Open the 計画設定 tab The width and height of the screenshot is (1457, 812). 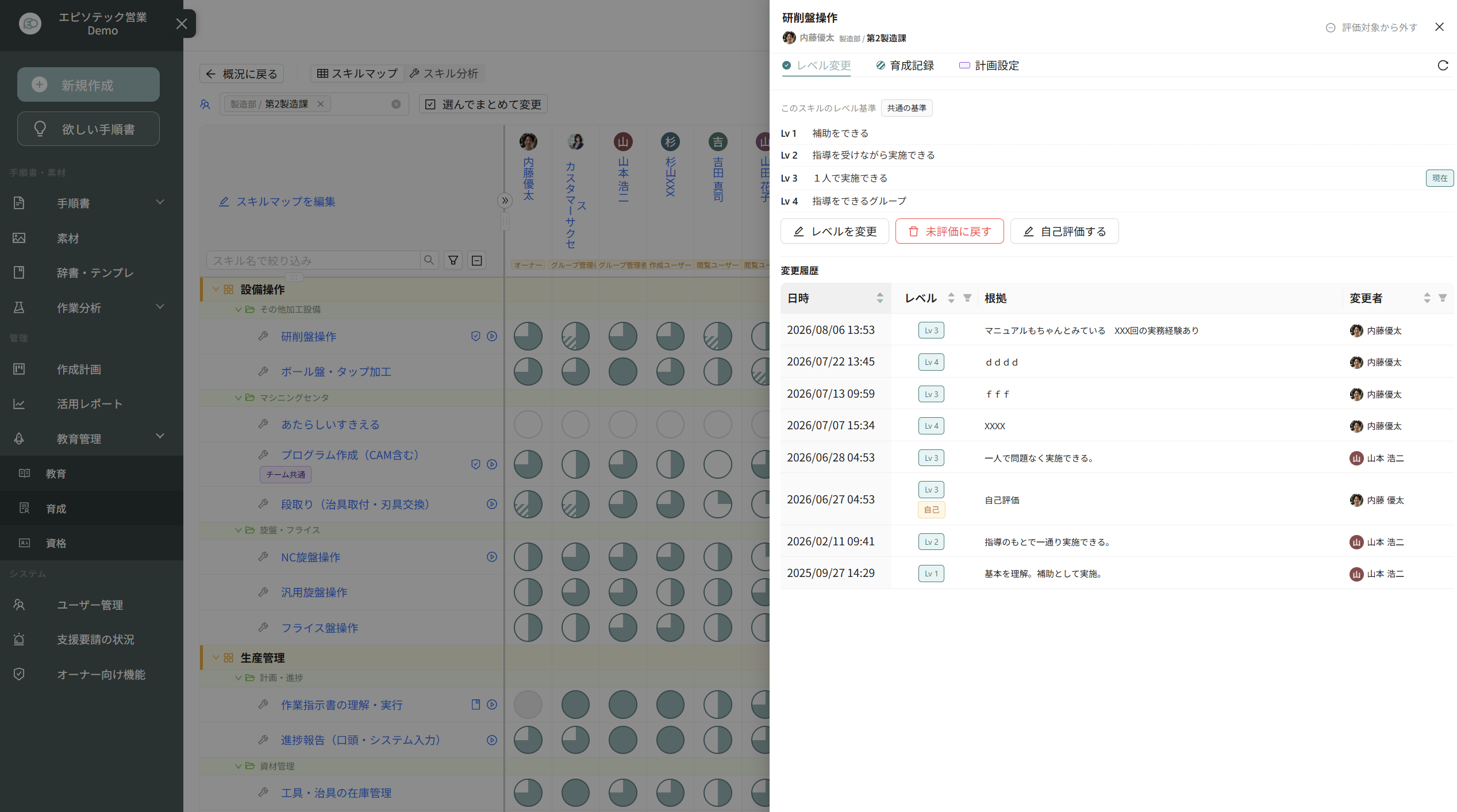pyautogui.click(x=989, y=66)
